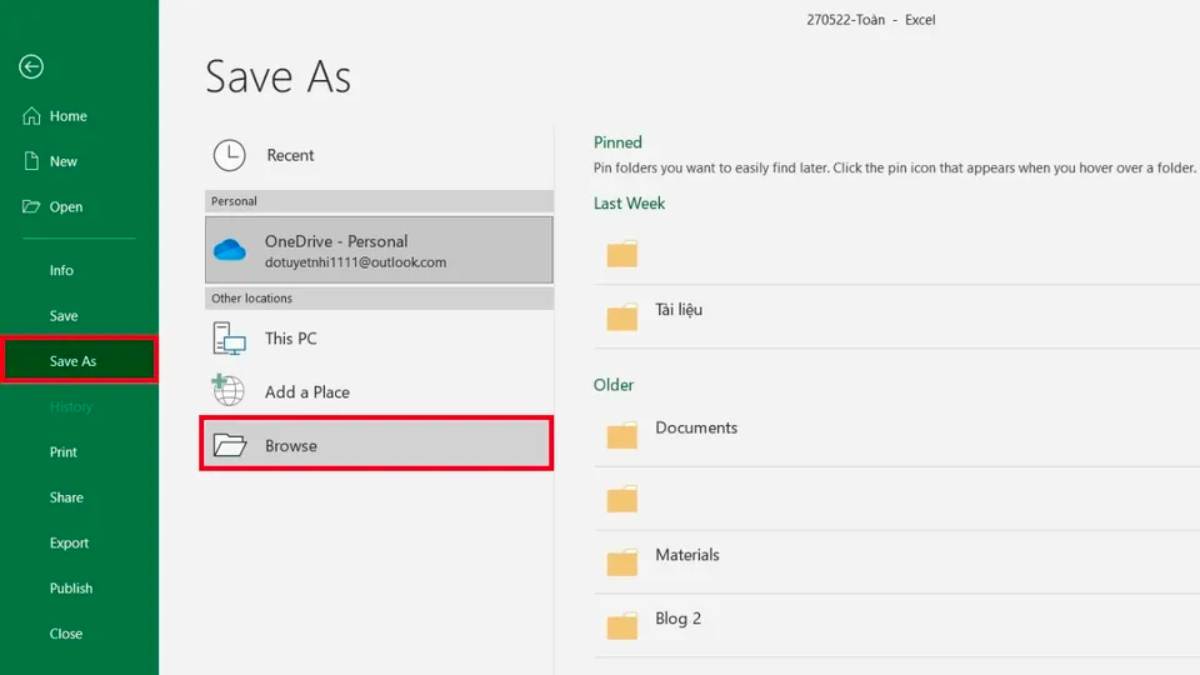Image resolution: width=1200 pixels, height=675 pixels.
Task: Click Close in the sidebar menu
Action: (66, 633)
